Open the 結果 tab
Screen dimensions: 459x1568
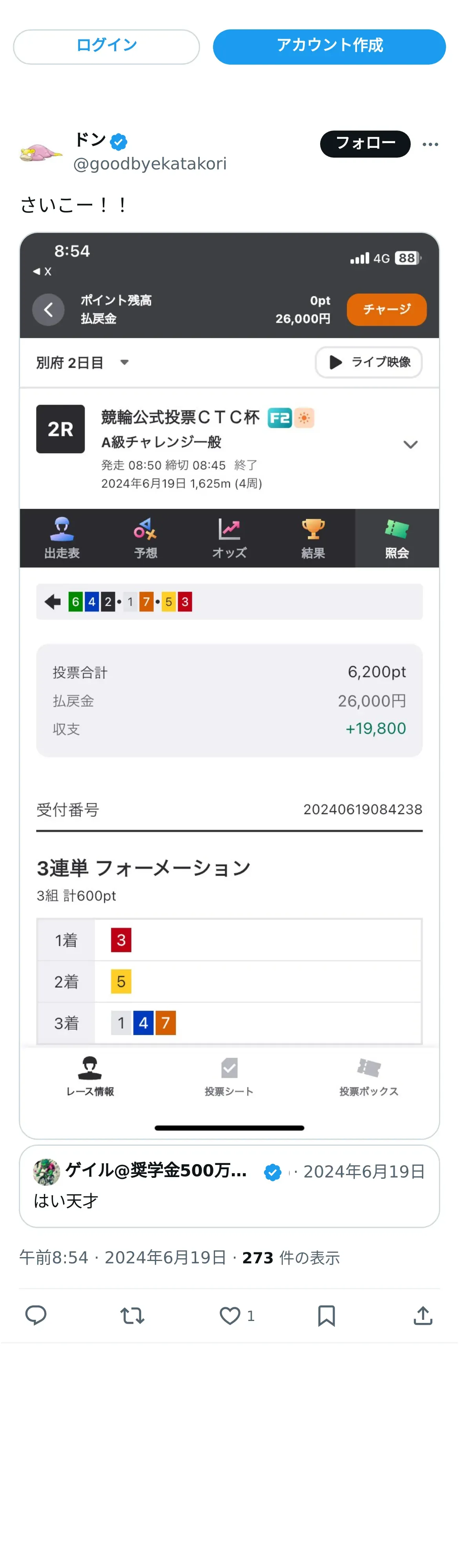(313, 538)
